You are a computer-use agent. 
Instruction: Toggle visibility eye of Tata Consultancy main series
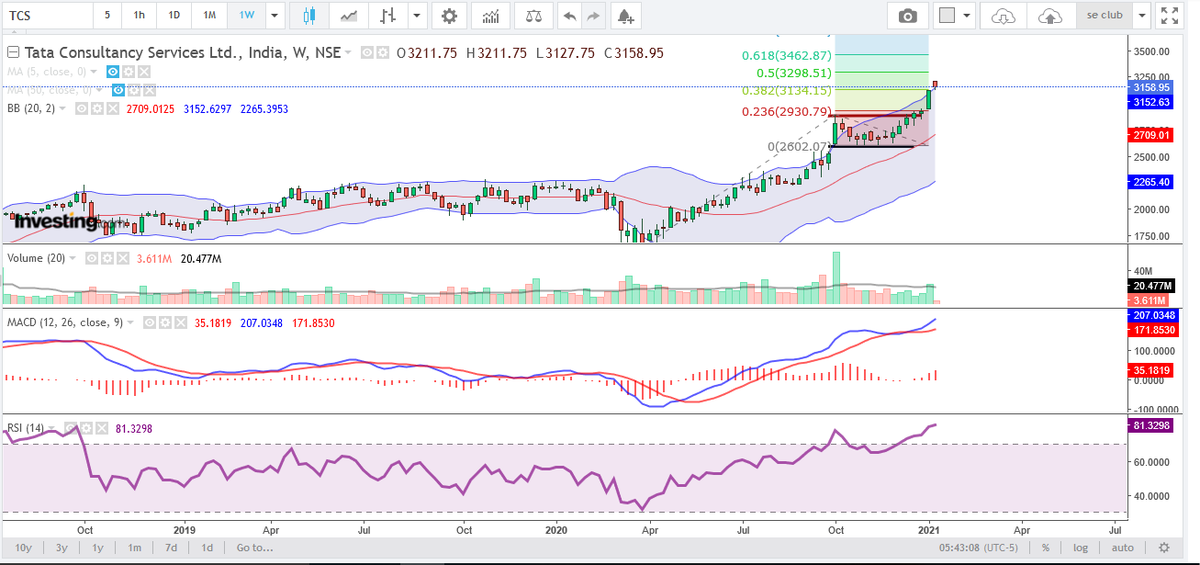tap(367, 53)
